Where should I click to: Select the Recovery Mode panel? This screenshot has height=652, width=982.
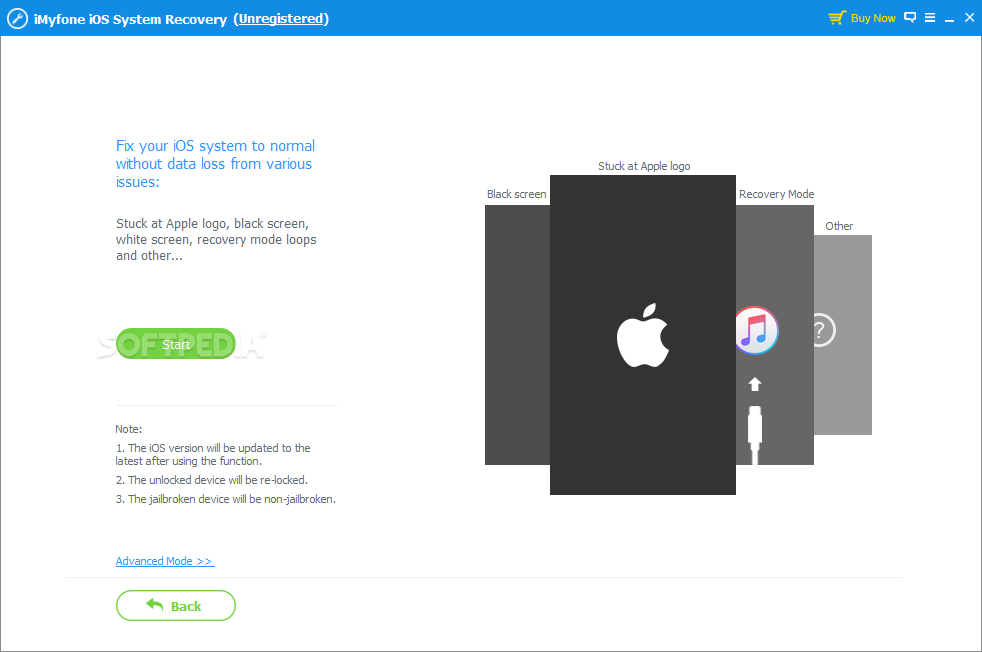pos(775,335)
